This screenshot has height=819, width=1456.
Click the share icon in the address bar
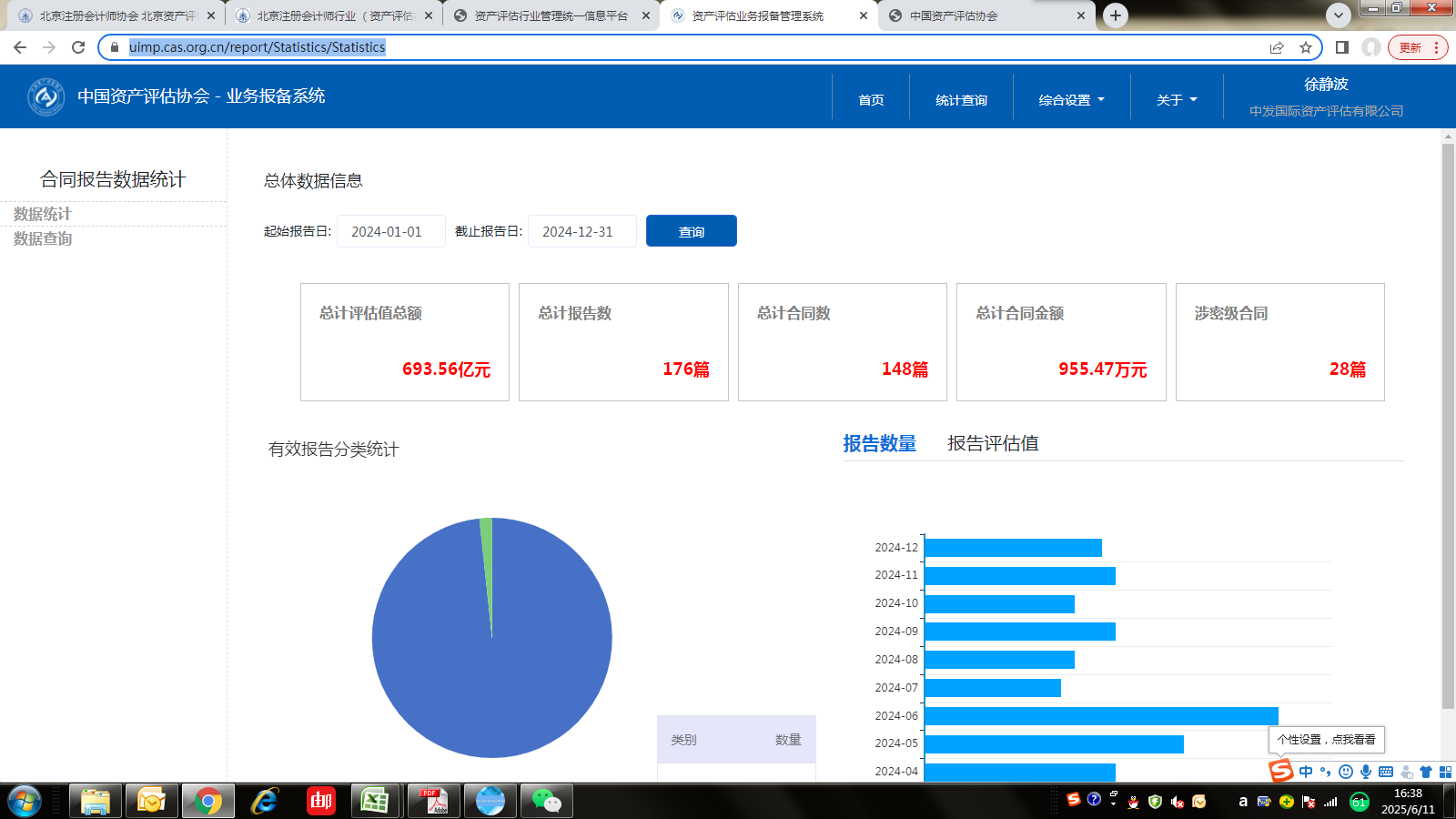(x=1277, y=47)
